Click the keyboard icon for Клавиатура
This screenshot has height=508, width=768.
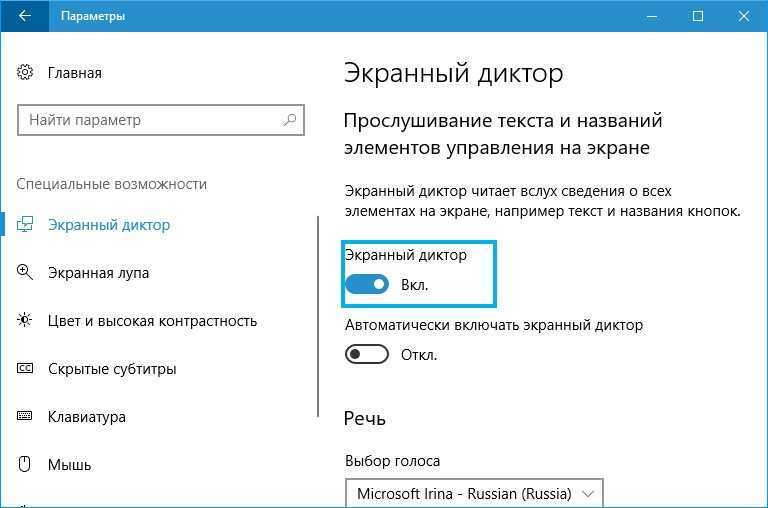[x=24, y=416]
